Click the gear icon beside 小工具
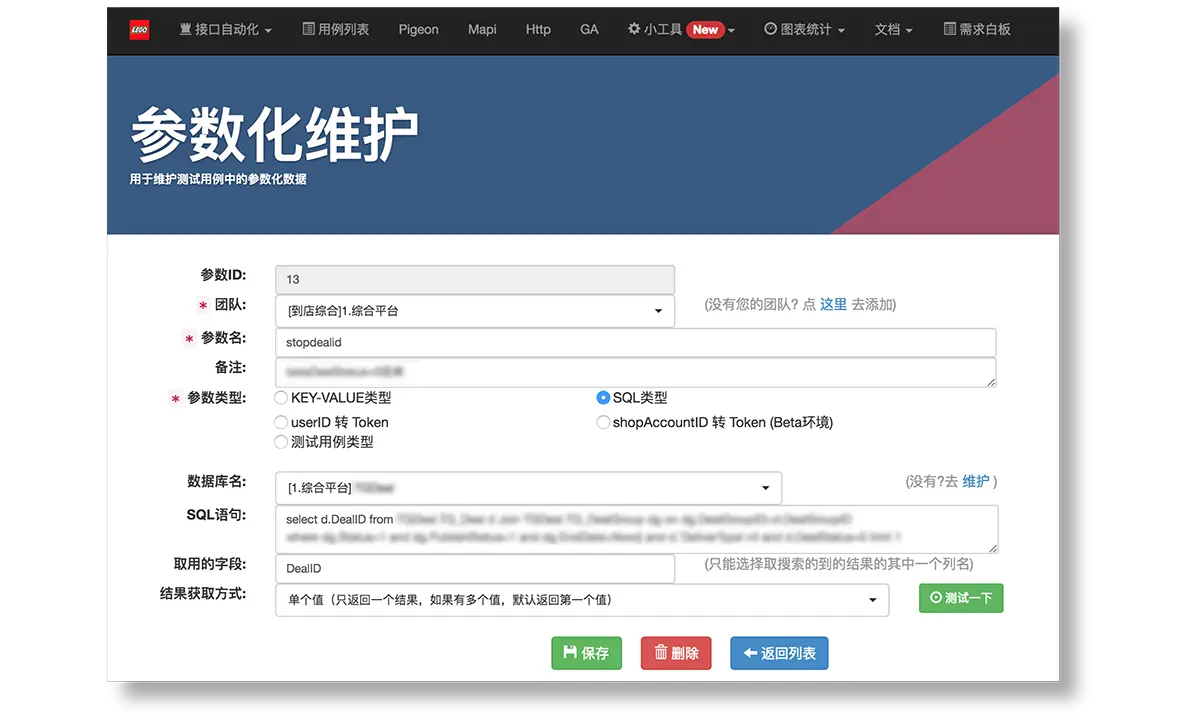 tap(634, 29)
